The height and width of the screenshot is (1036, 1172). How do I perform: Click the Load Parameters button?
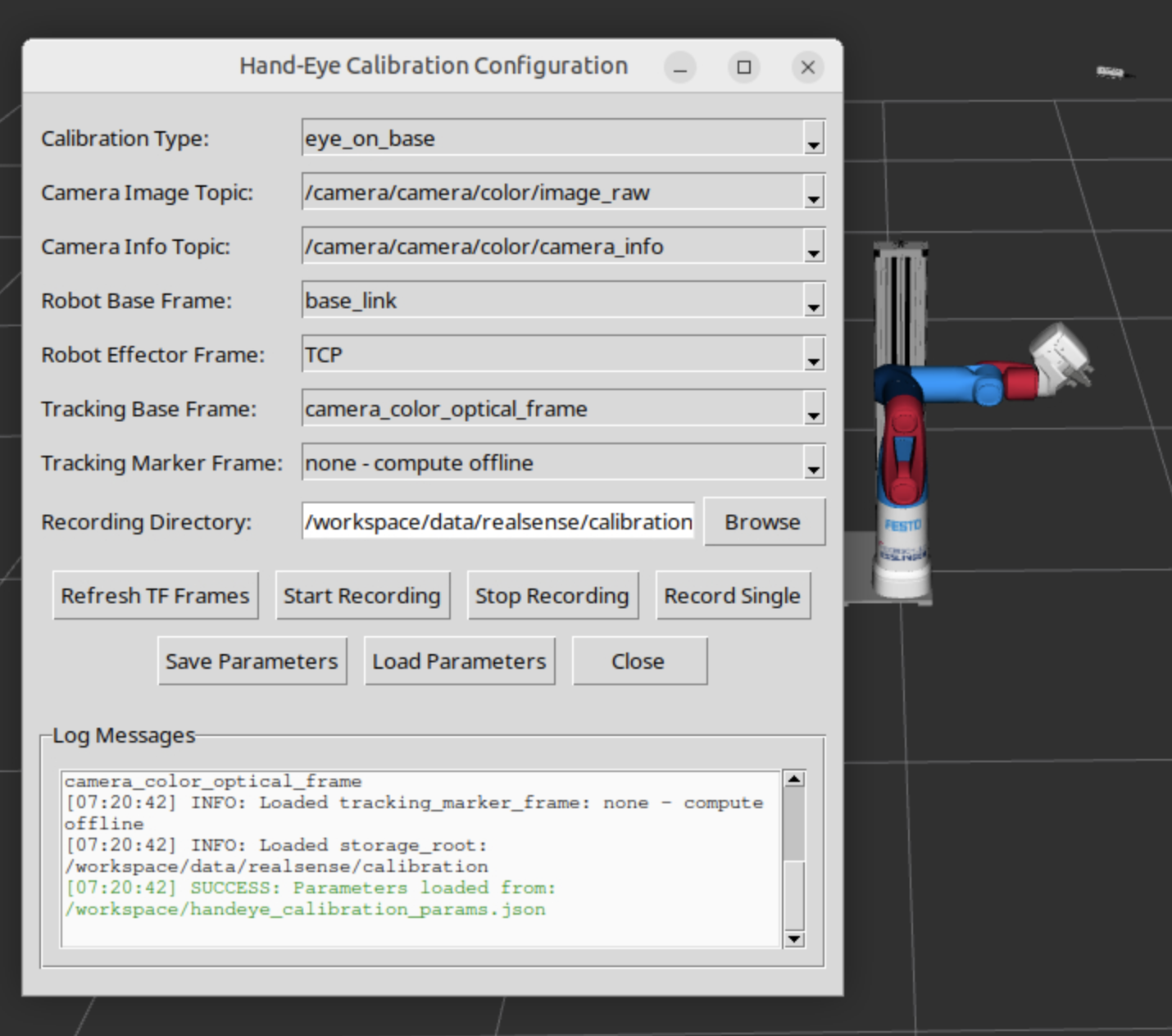[x=459, y=661]
